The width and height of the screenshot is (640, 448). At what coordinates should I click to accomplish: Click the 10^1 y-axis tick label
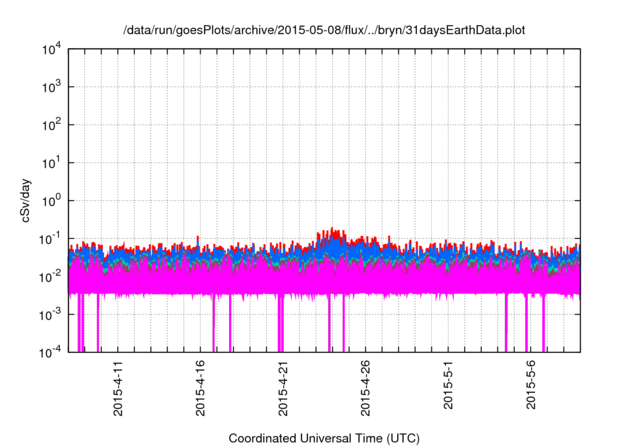[x=52, y=163]
